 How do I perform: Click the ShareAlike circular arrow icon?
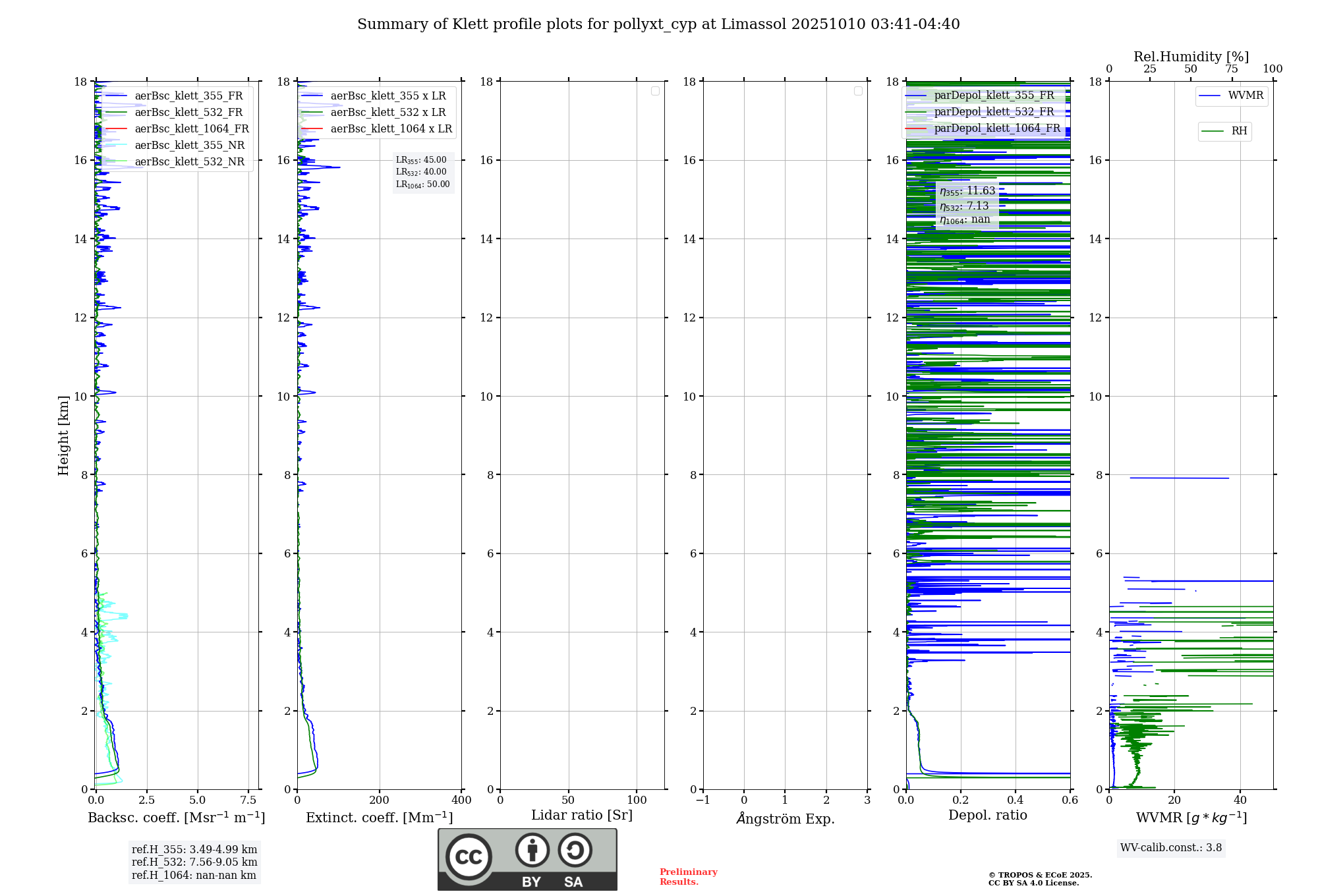(575, 850)
